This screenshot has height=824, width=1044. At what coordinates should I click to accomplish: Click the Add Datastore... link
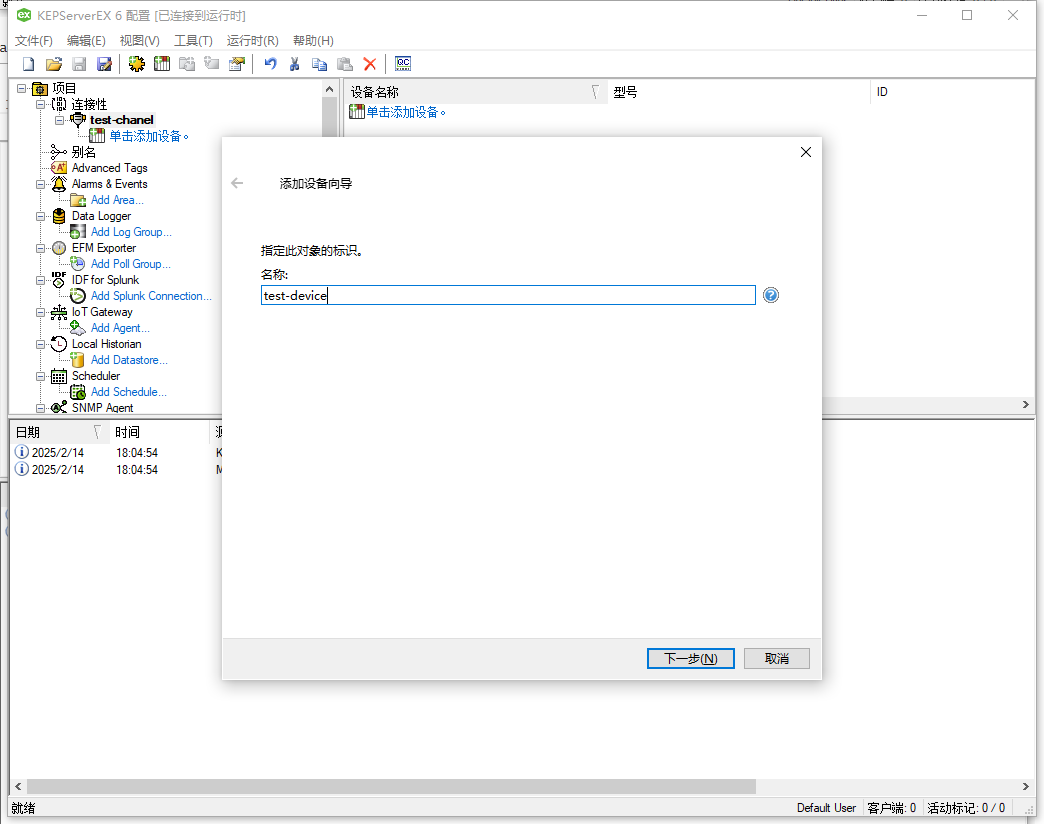tap(129, 359)
